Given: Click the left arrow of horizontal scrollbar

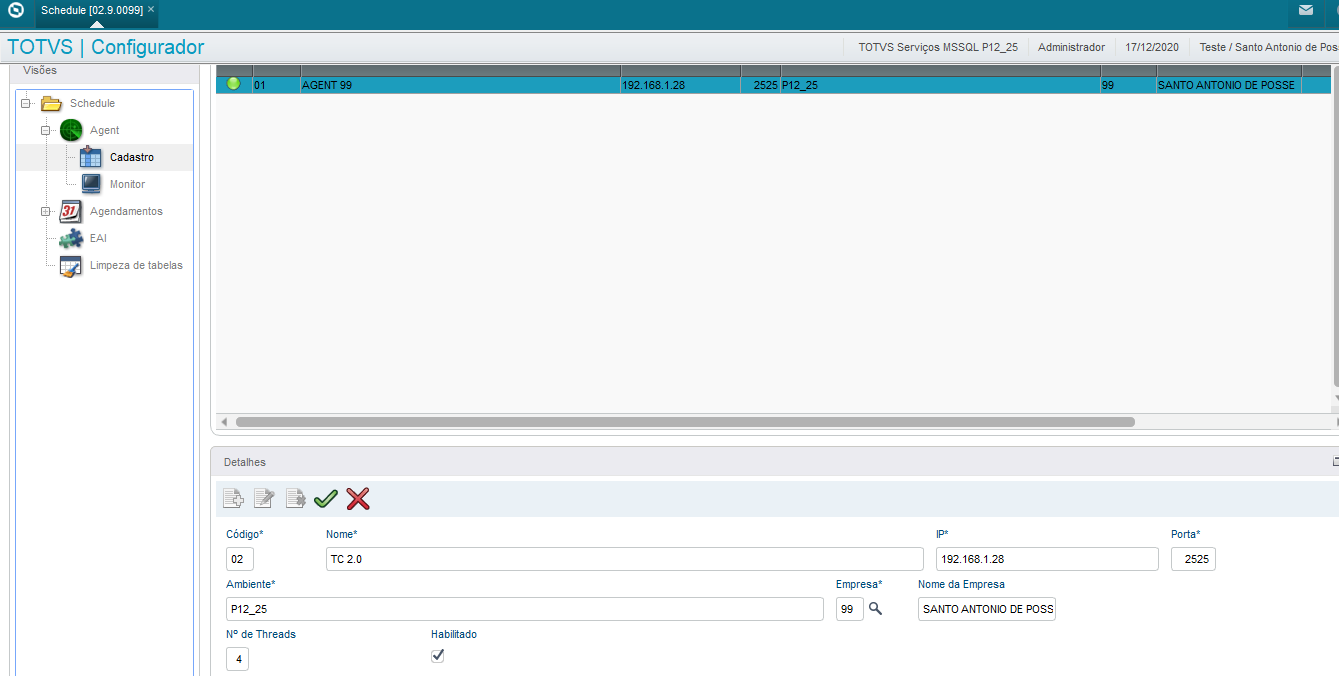Looking at the screenshot, I should 224,422.
